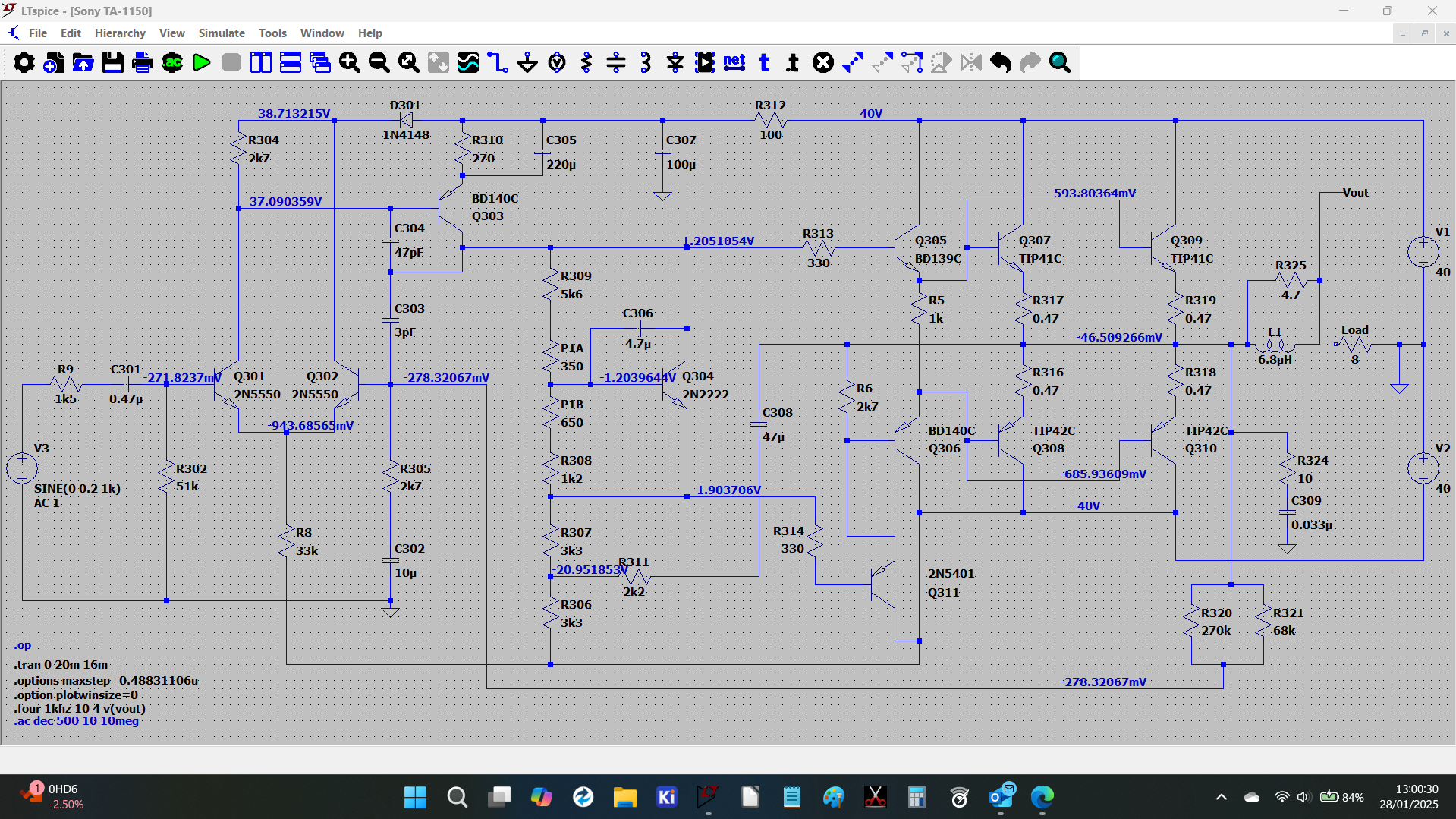The width and height of the screenshot is (1456, 819).
Task: Open the Edit menu
Action: [71, 33]
